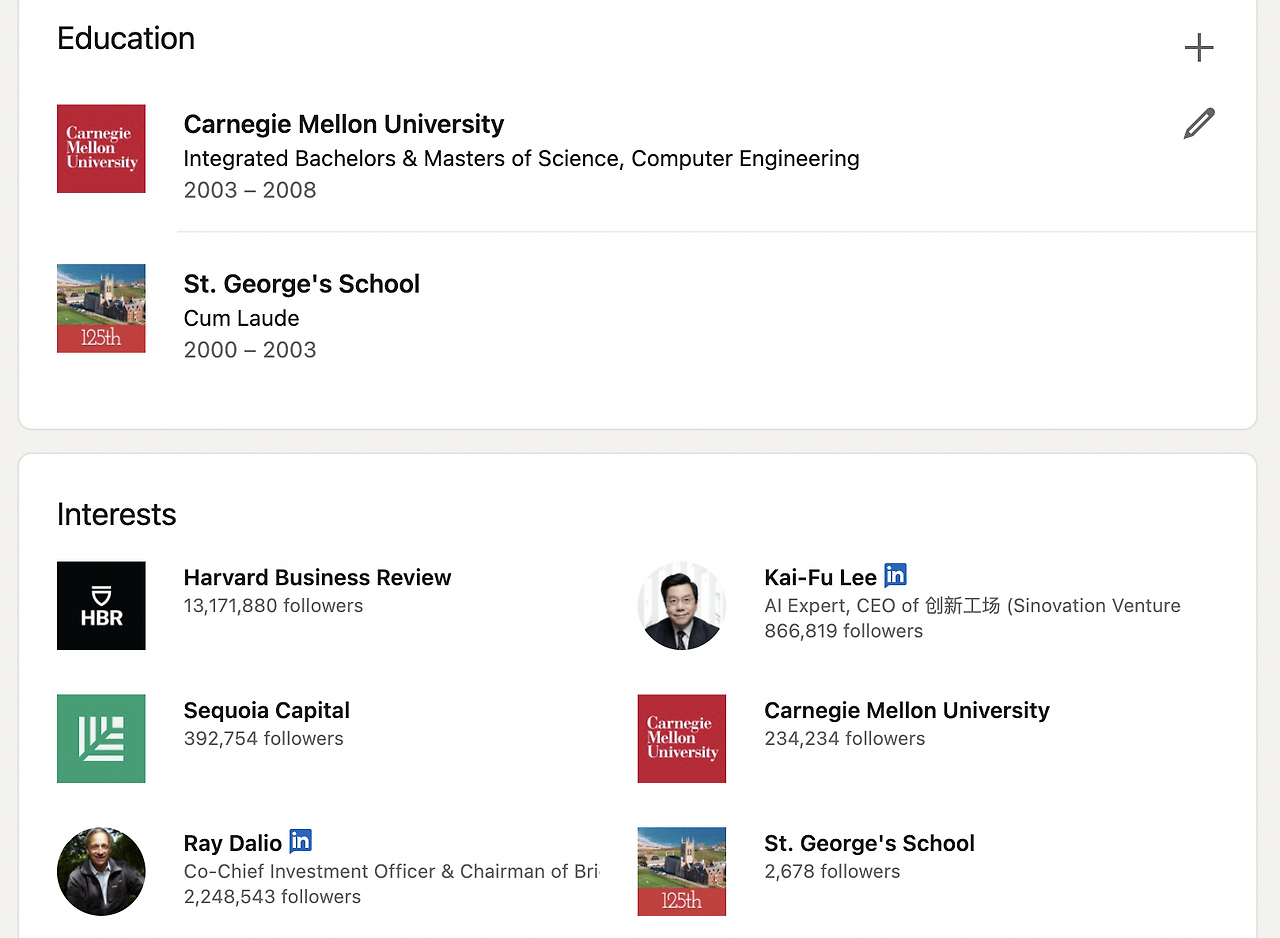Viewport: 1280px width, 938px height.
Task: Click the LinkedIn badge beside Ray Dalio
Action: pyautogui.click(x=300, y=842)
